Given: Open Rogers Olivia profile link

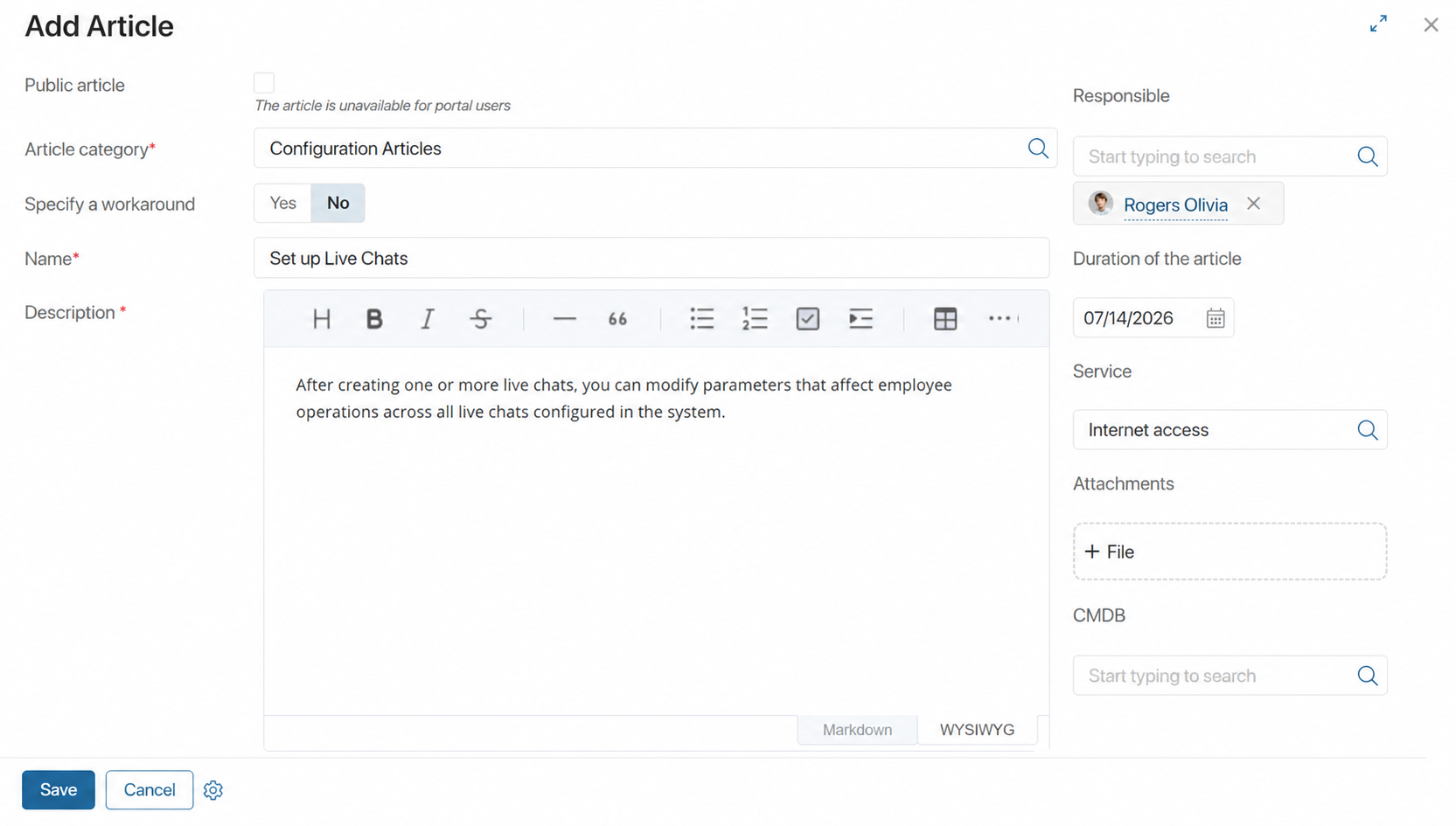Looking at the screenshot, I should click(x=1175, y=205).
